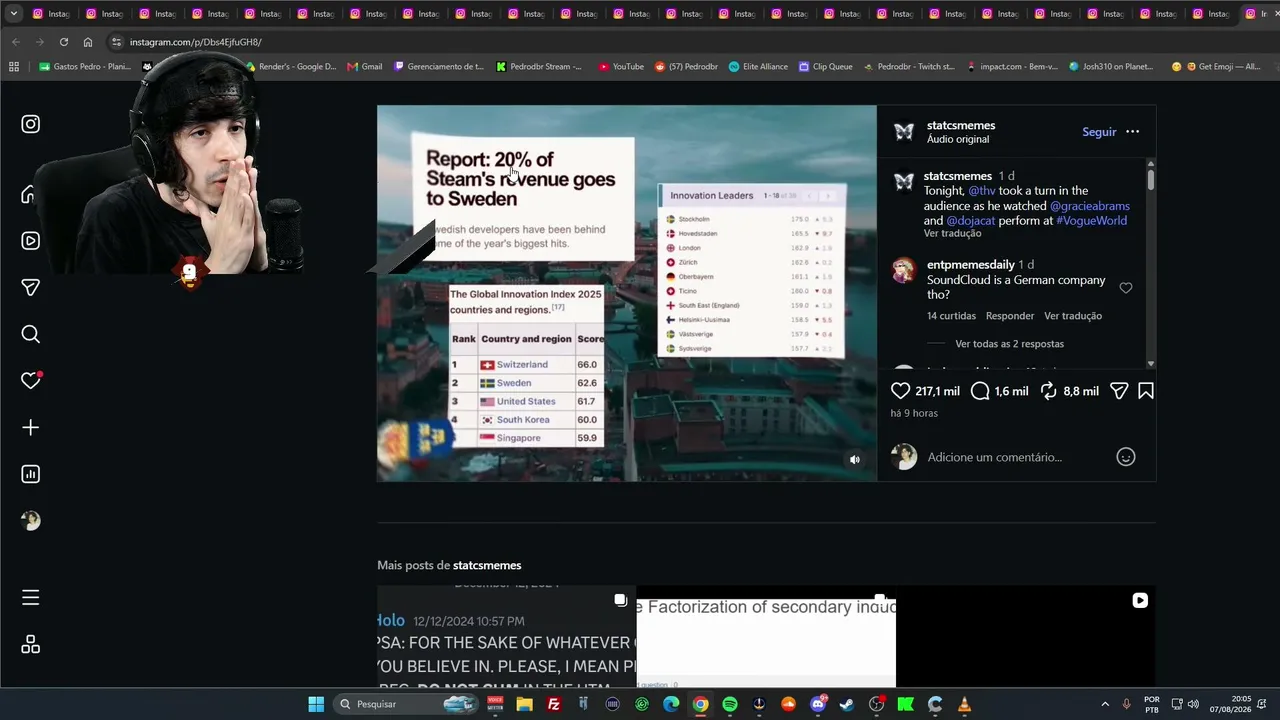The height and width of the screenshot is (720, 1280).
Task: Open Instagram search in the sidebar
Action: [31, 334]
